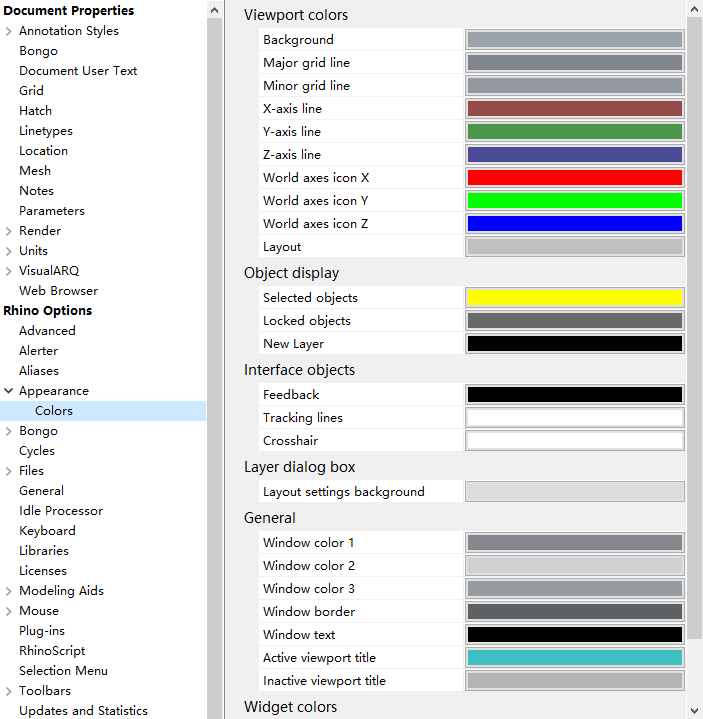Expand the Files tree node

(8, 471)
